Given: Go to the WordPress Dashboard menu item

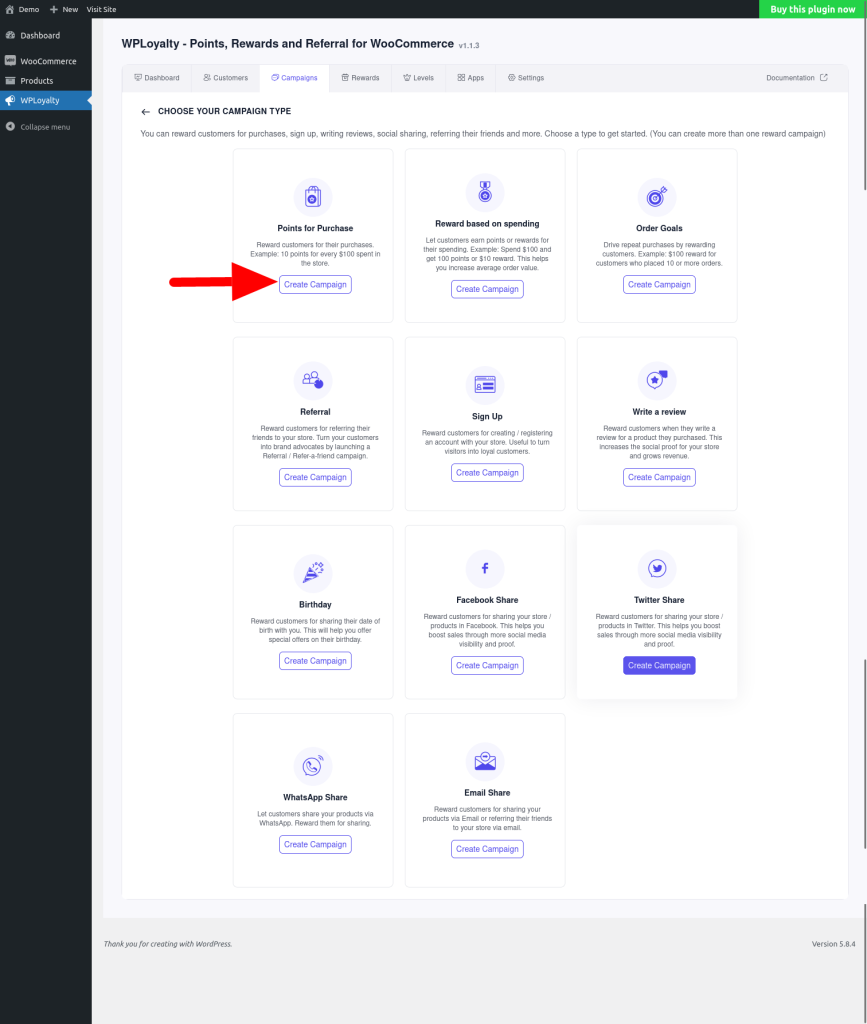Looking at the screenshot, I should (46, 35).
